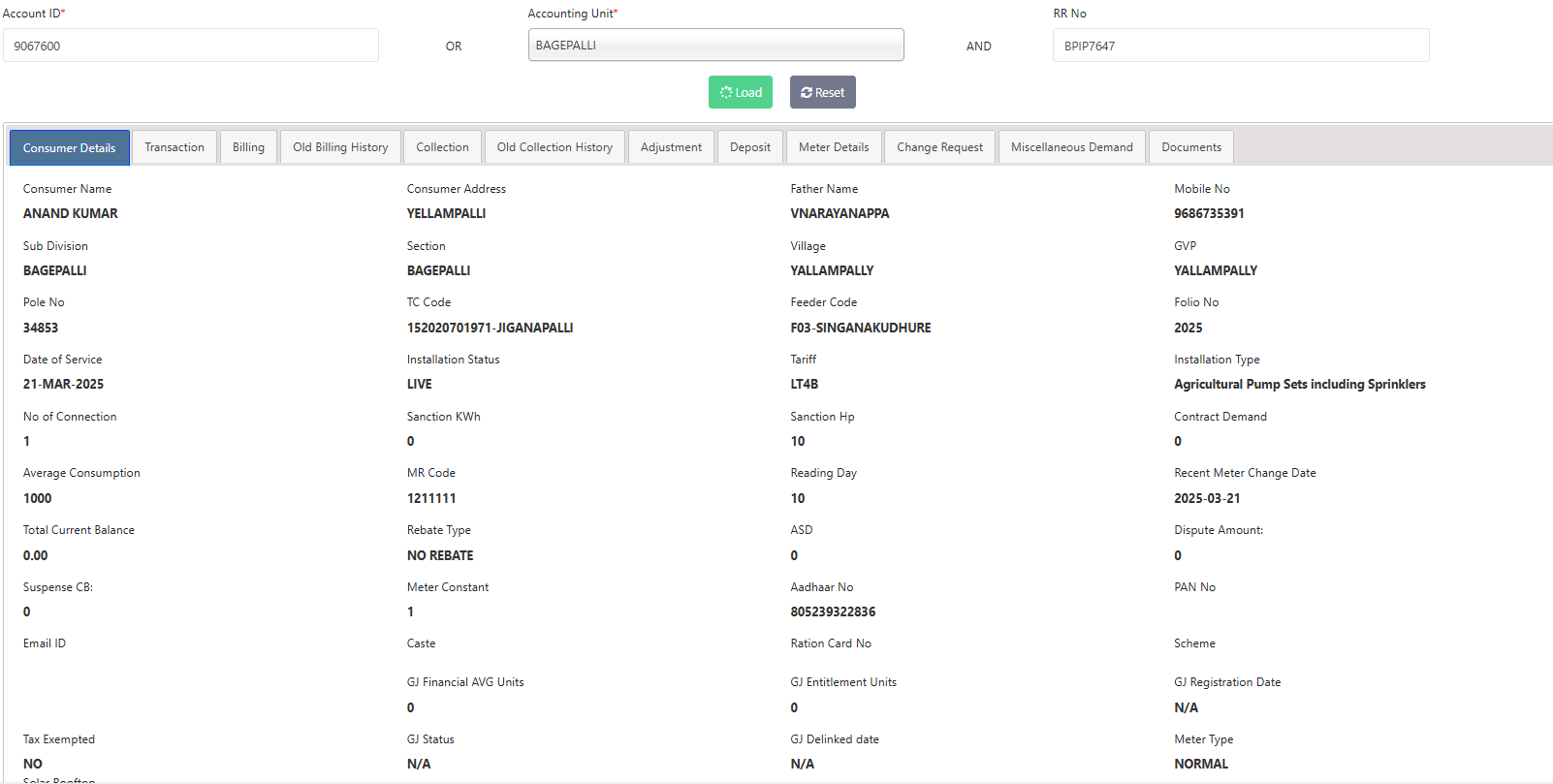
Task: Select the Old Billing History tab
Action: coord(340,147)
